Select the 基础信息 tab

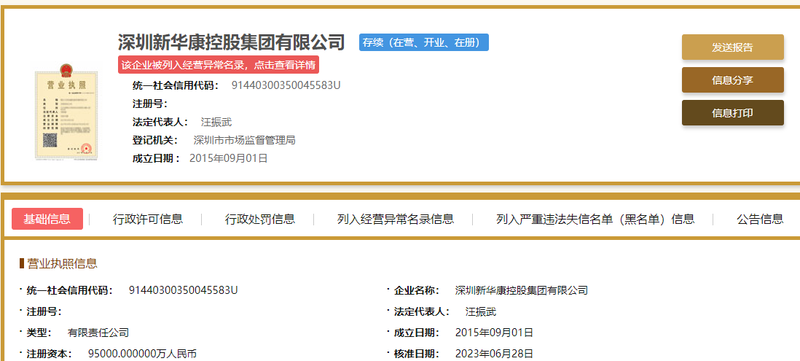point(47,219)
